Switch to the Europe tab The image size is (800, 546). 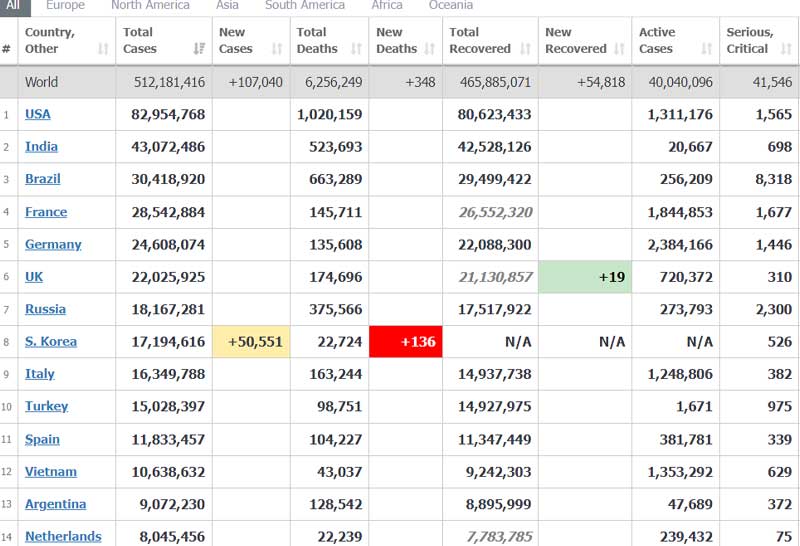click(65, 6)
